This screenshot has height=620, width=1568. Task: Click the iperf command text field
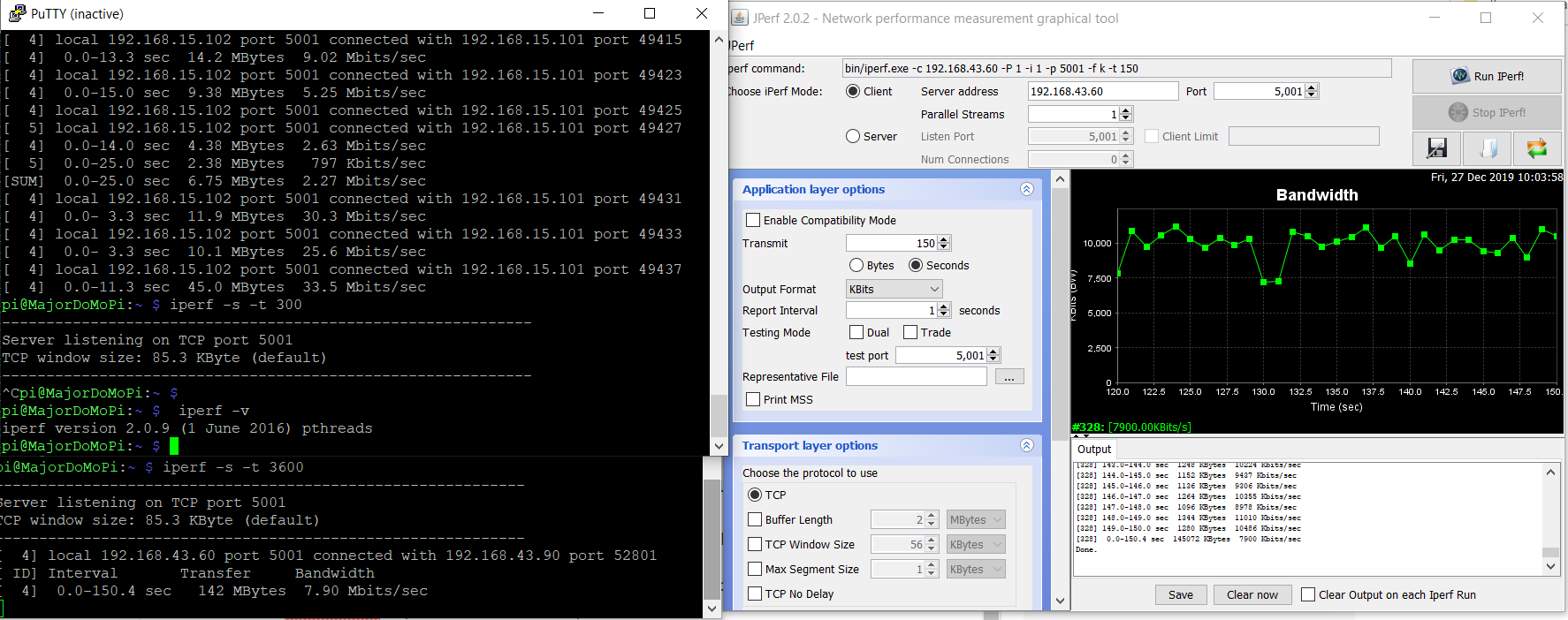pos(1117,68)
